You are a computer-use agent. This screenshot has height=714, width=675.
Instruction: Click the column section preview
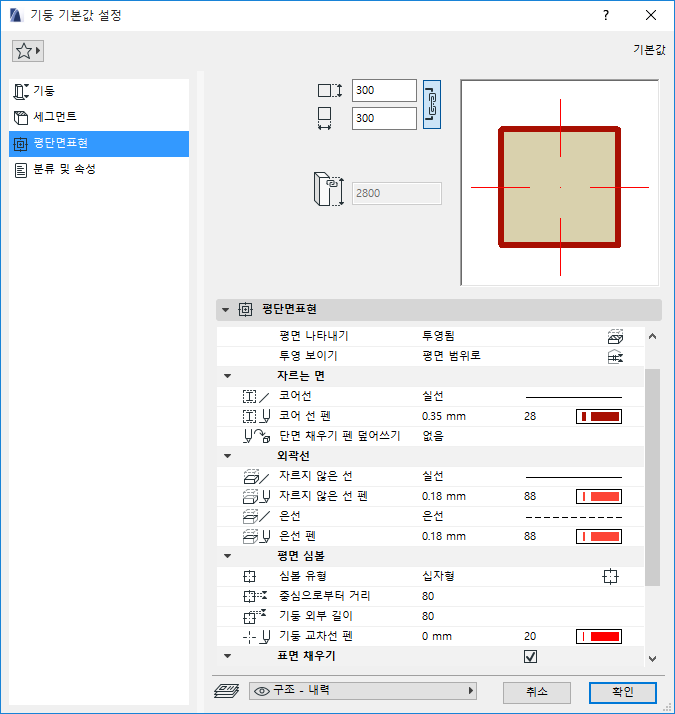[x=560, y=183]
